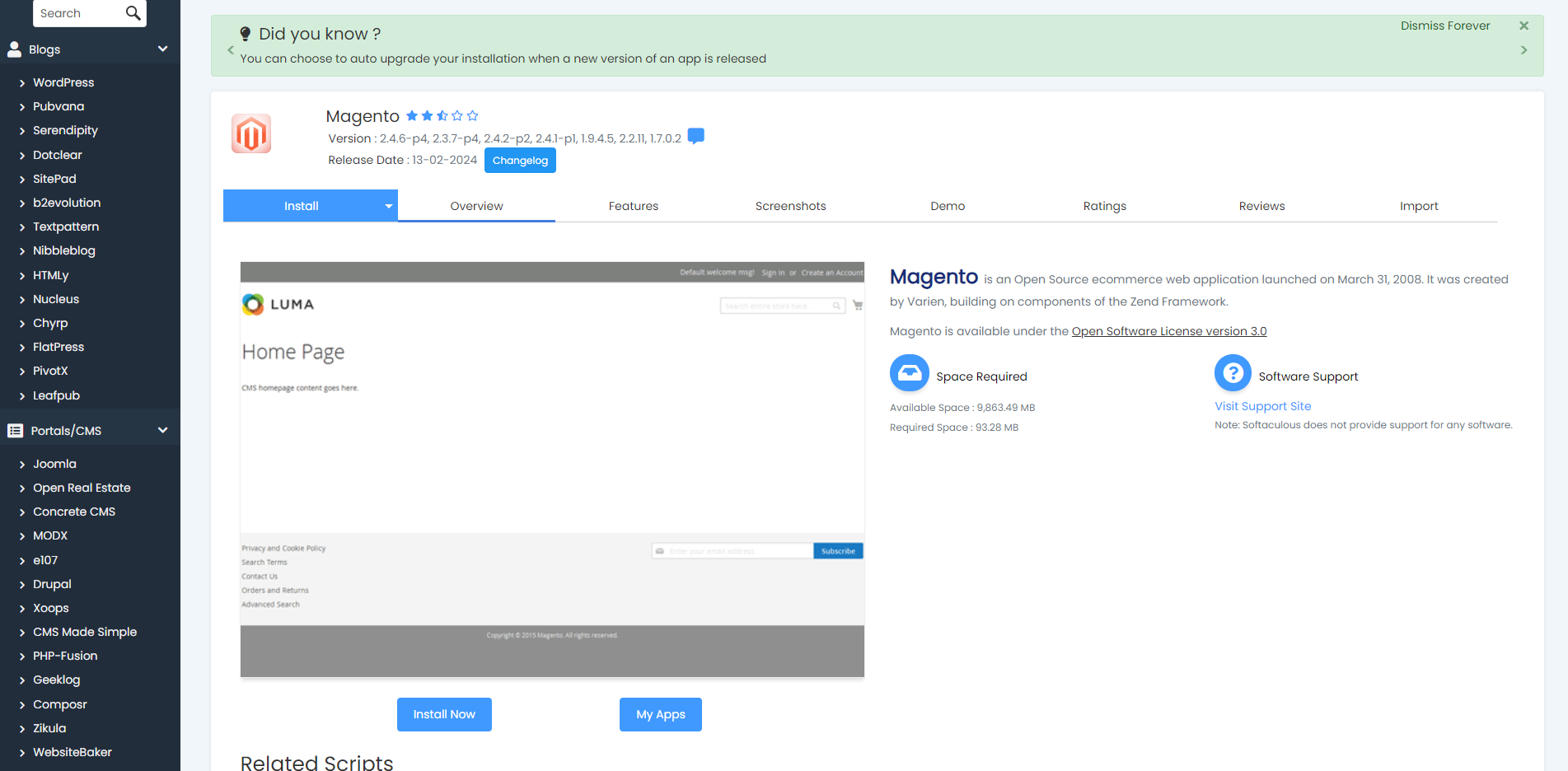Click the Space Required disk icon

[x=910, y=373]
